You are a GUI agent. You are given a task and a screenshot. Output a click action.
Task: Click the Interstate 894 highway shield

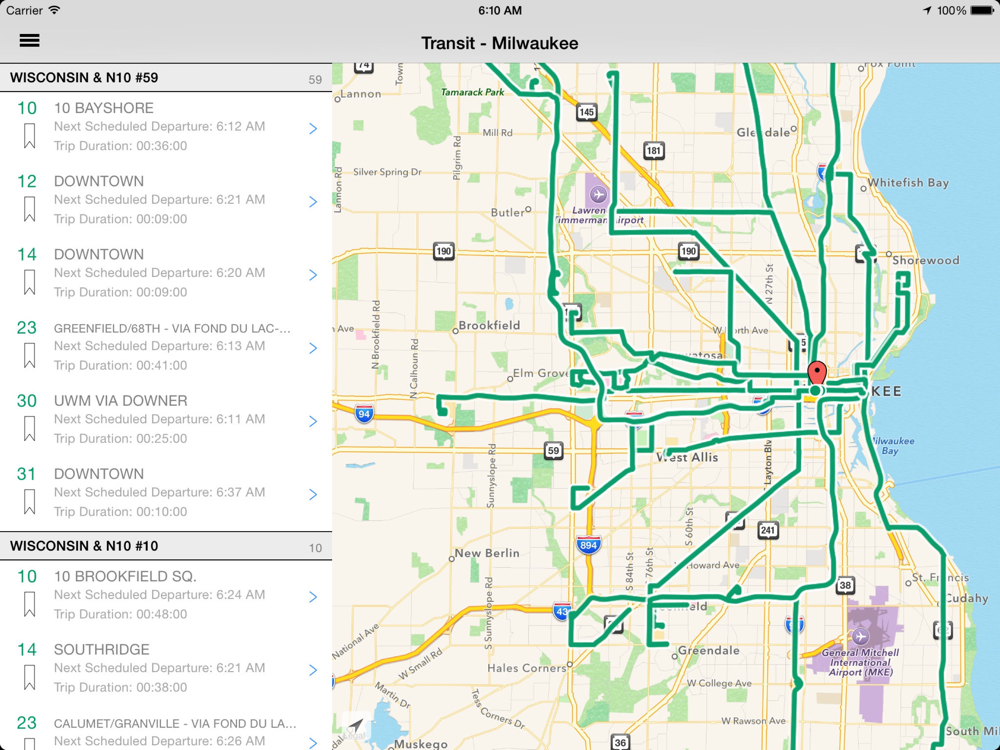click(x=588, y=545)
